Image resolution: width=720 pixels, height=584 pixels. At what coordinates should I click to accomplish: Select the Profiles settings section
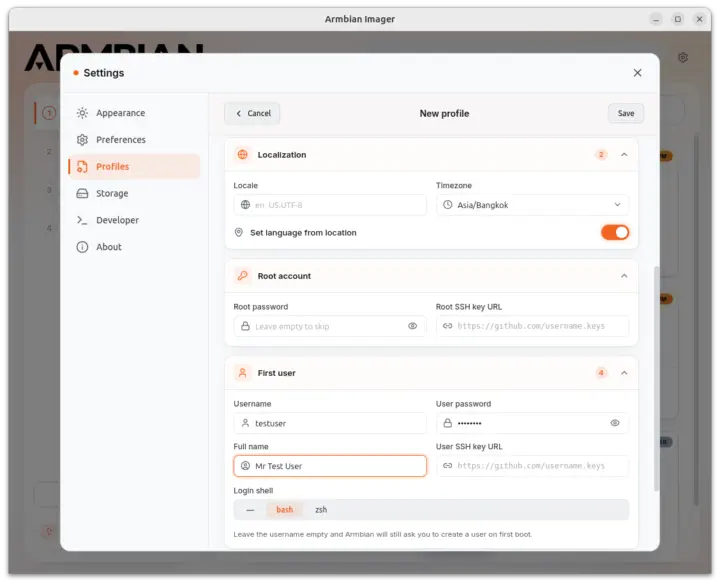[134, 166]
